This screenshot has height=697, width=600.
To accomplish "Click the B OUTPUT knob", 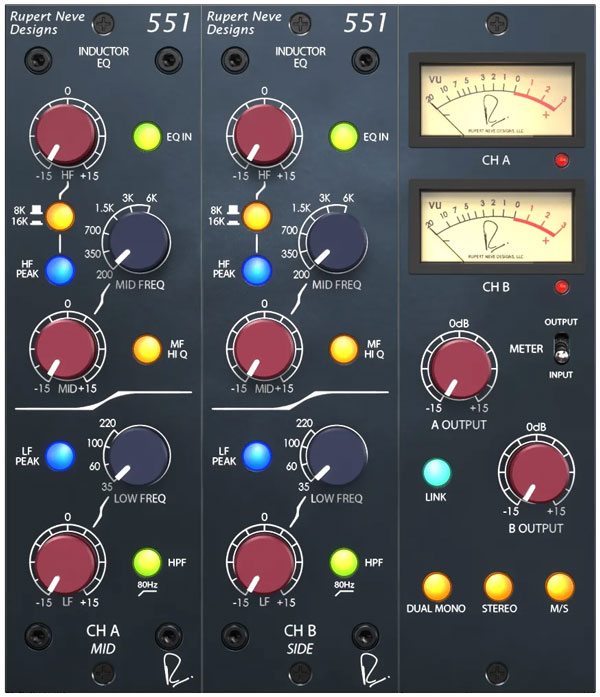I will coord(536,472).
